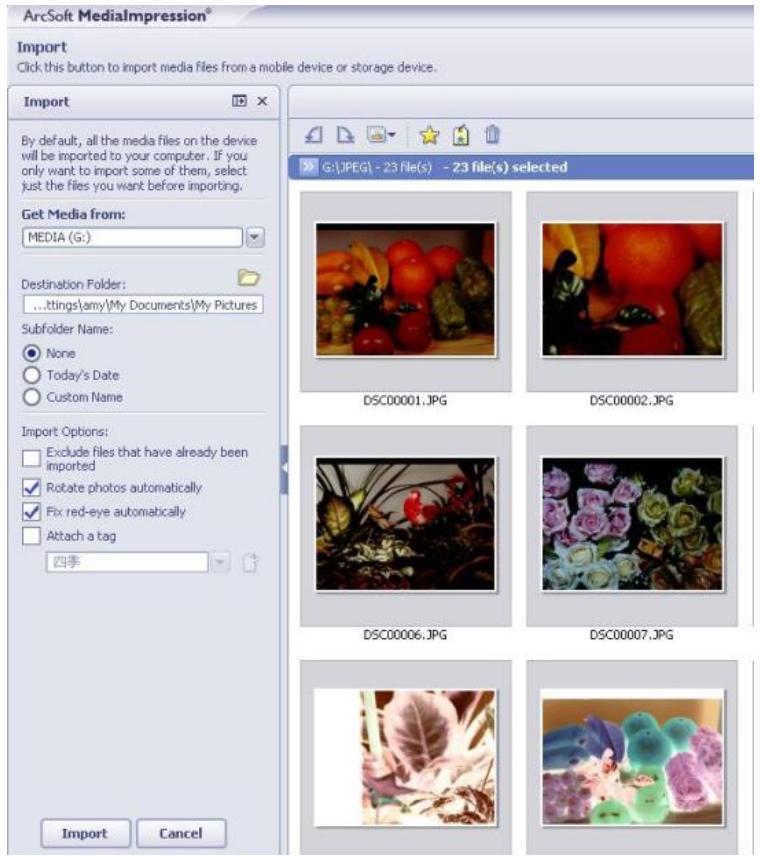Select the DSC00007.JPG roses thumbnail

[632, 524]
